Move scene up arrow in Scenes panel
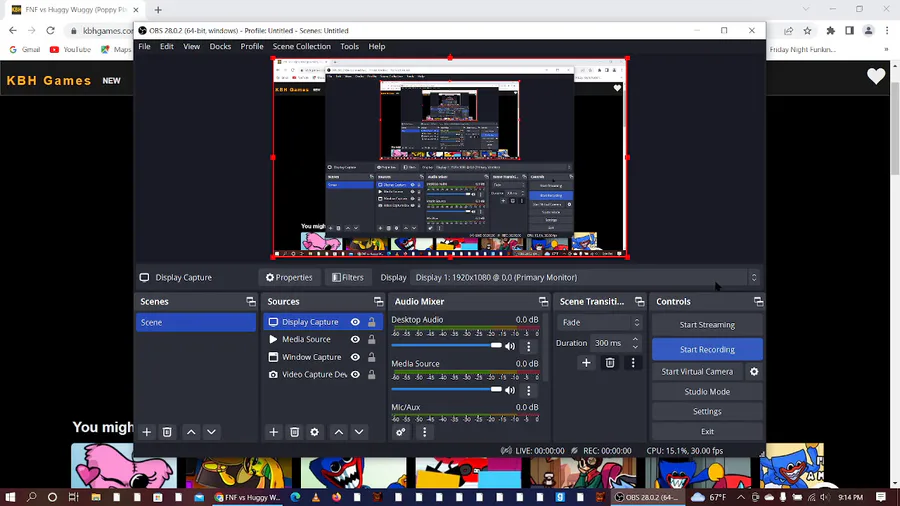The width and height of the screenshot is (900, 506). coord(191,432)
